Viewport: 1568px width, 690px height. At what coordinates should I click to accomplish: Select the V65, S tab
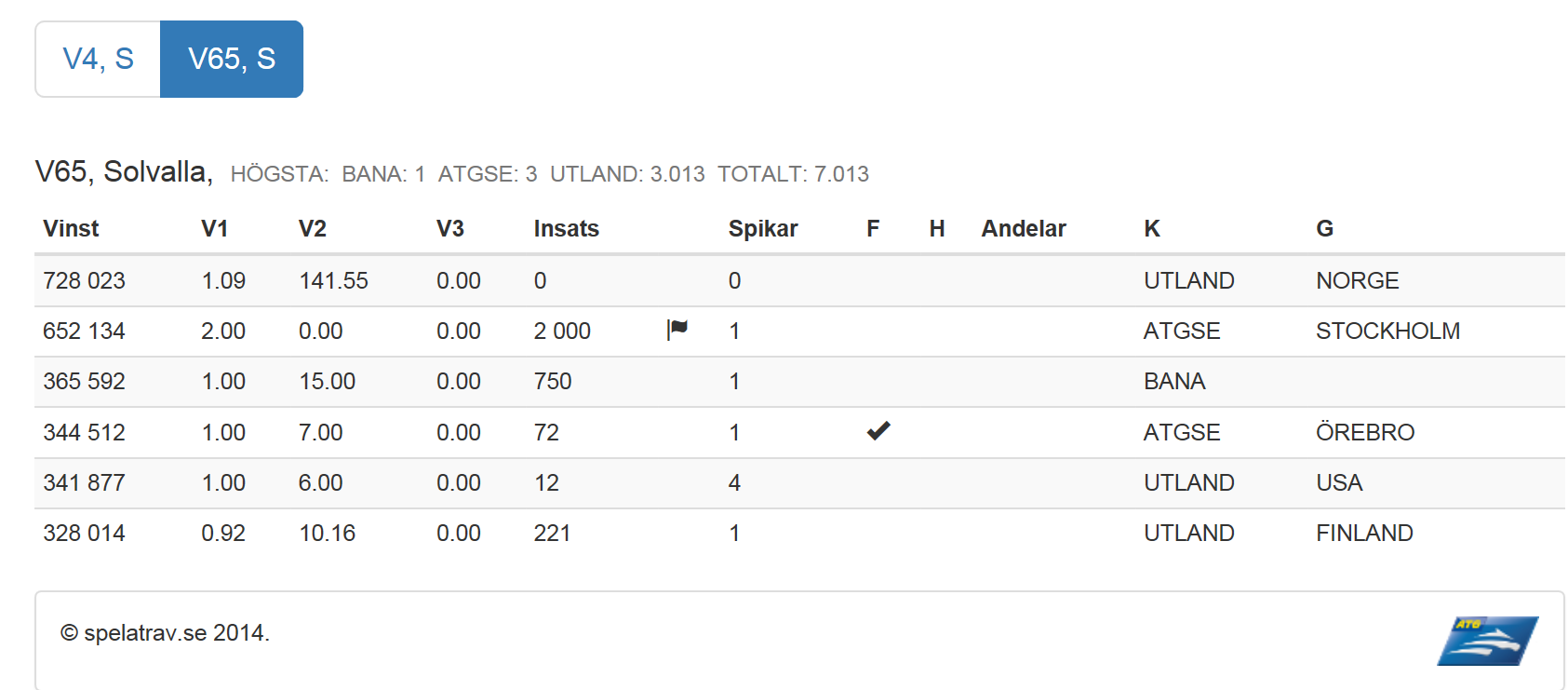tap(232, 59)
